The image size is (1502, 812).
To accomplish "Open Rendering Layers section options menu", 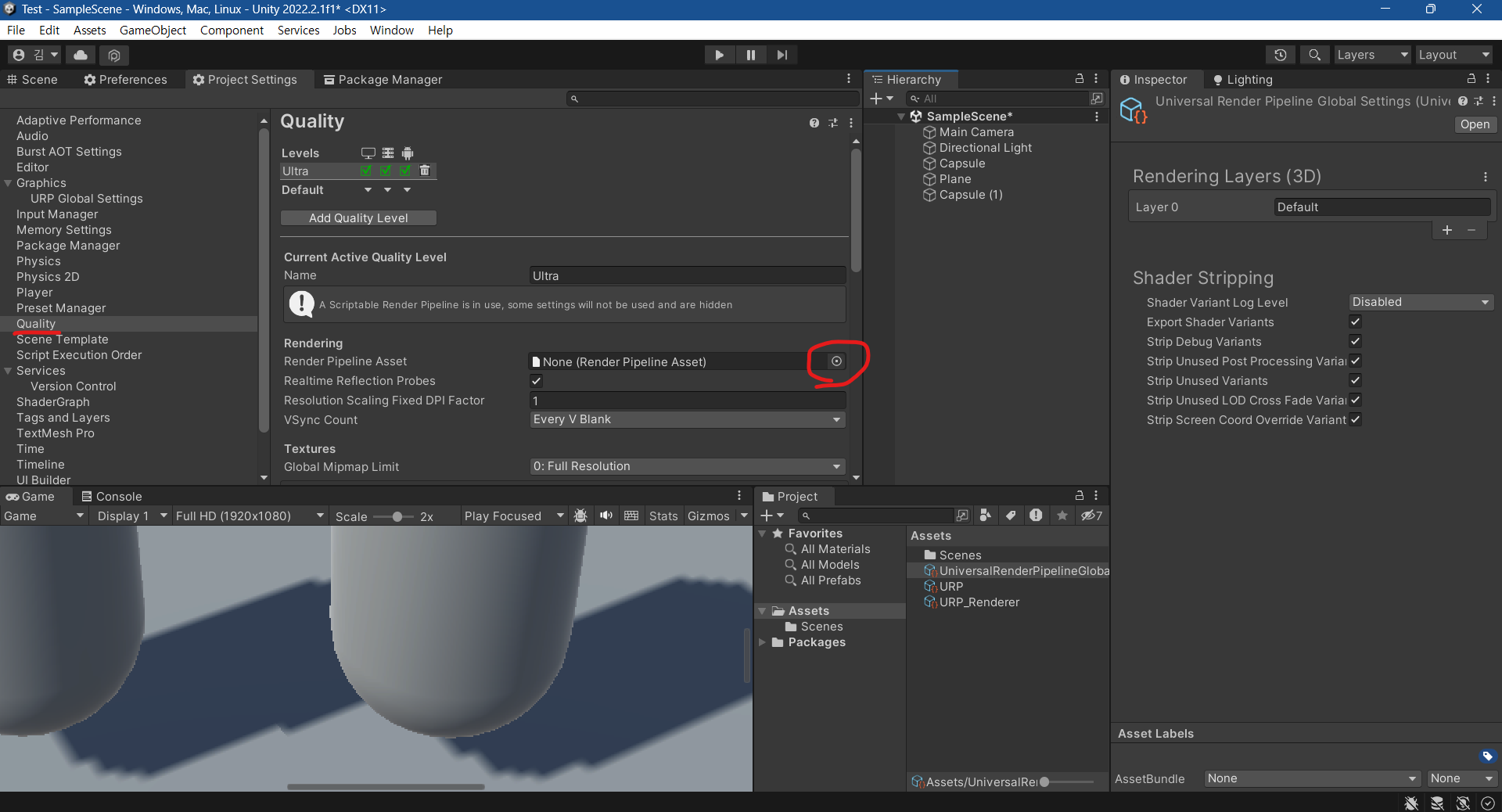I will coord(1485,177).
